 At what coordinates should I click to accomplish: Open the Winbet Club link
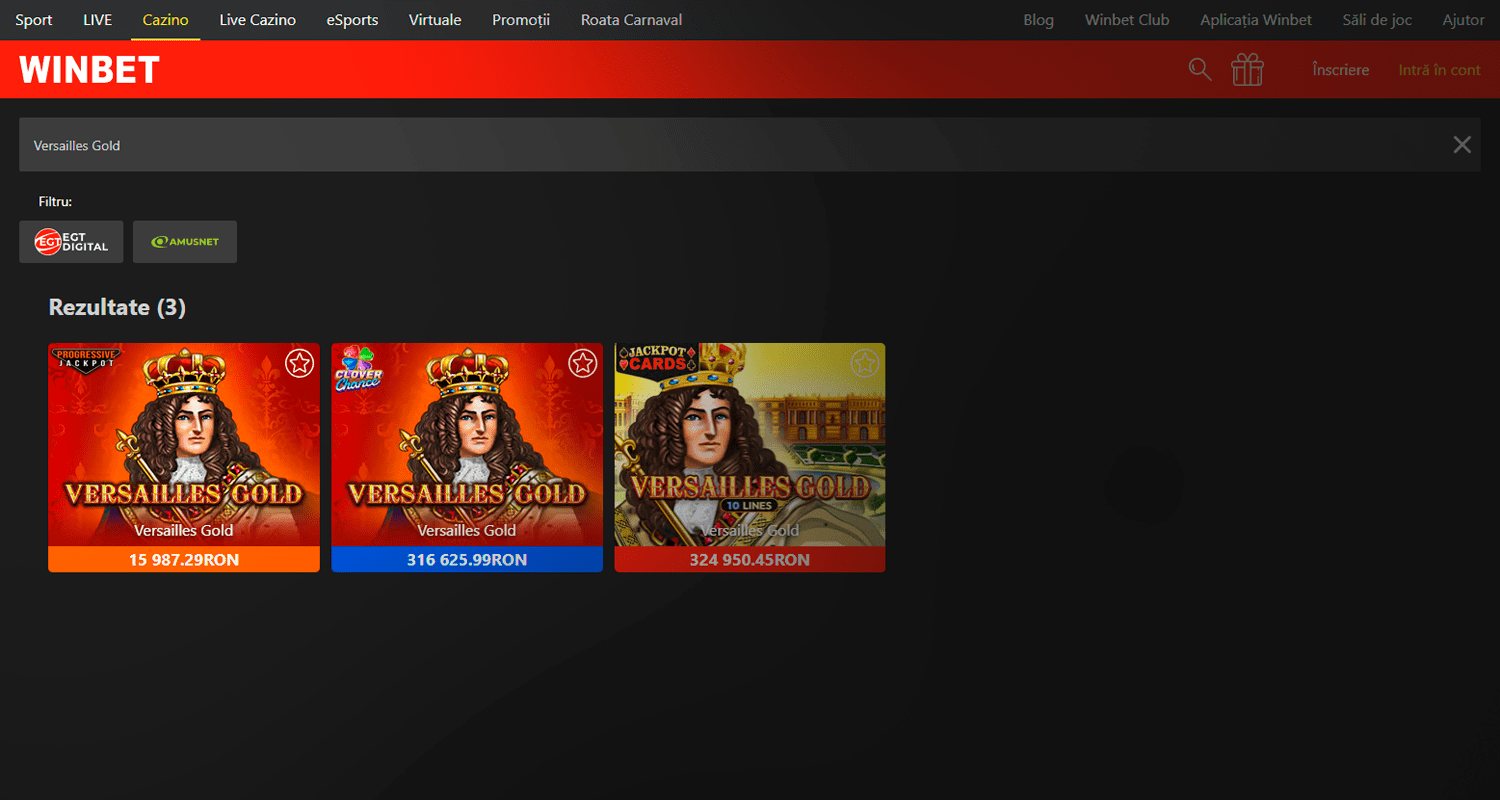(1126, 20)
